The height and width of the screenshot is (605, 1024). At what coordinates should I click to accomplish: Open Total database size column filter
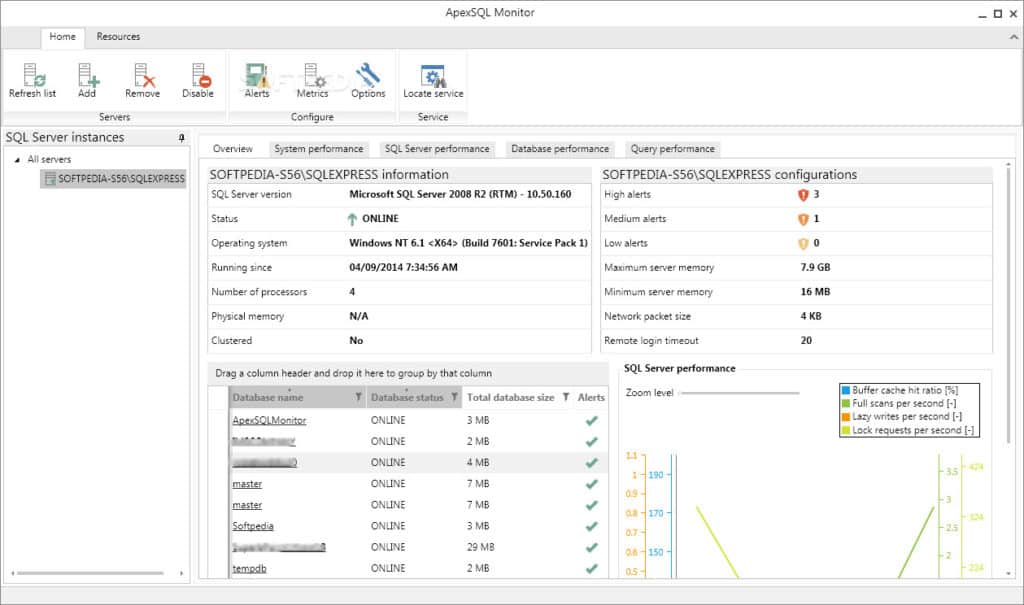[565, 398]
